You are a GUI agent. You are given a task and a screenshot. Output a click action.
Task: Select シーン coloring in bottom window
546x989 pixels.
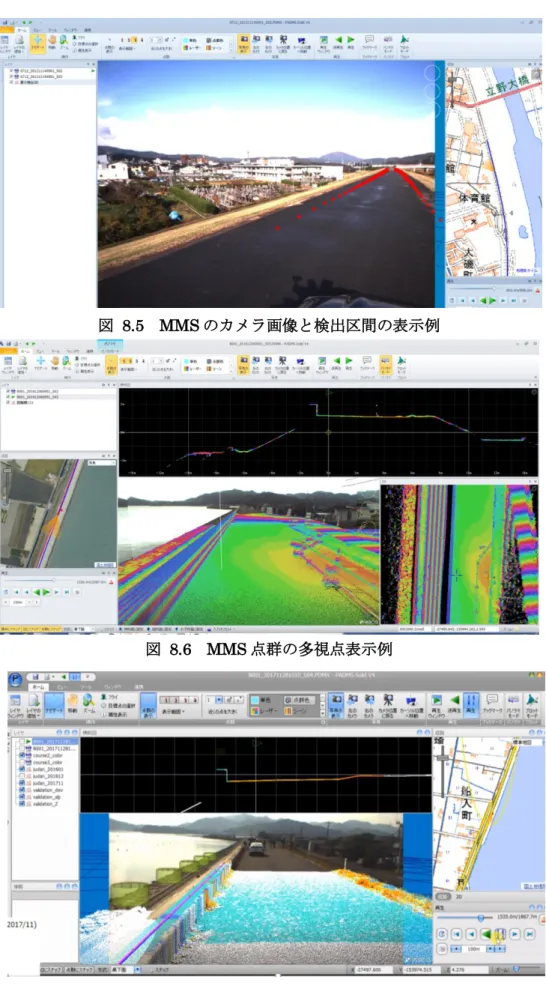(297, 711)
